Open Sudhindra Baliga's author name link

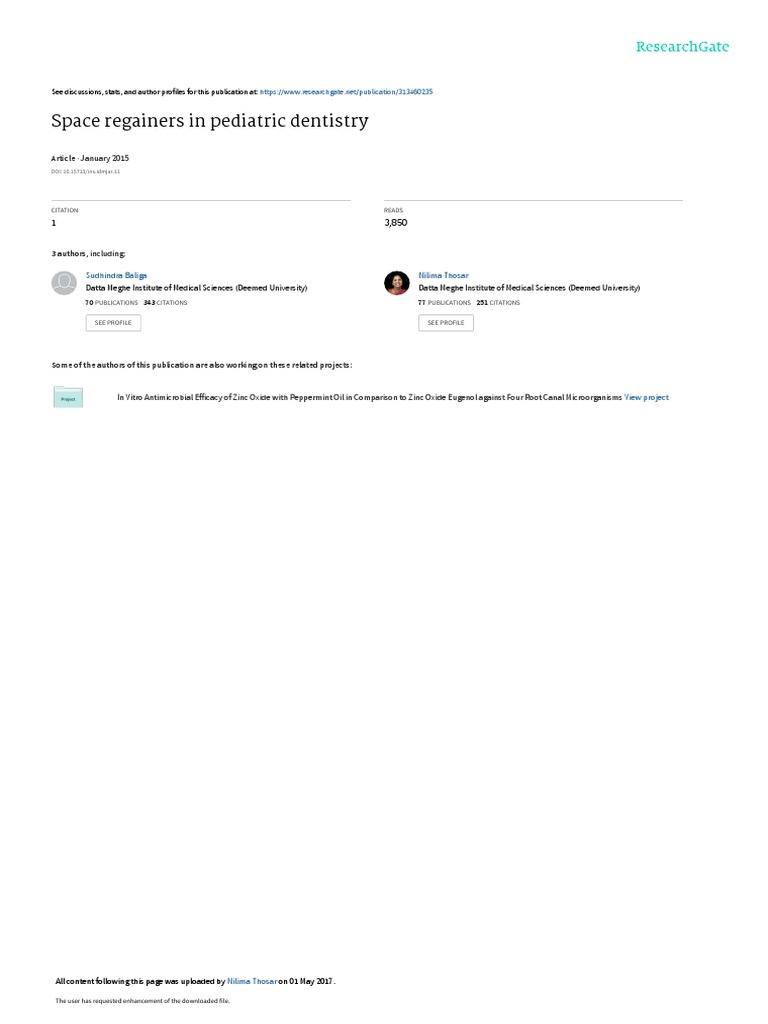pyautogui.click(x=116, y=276)
